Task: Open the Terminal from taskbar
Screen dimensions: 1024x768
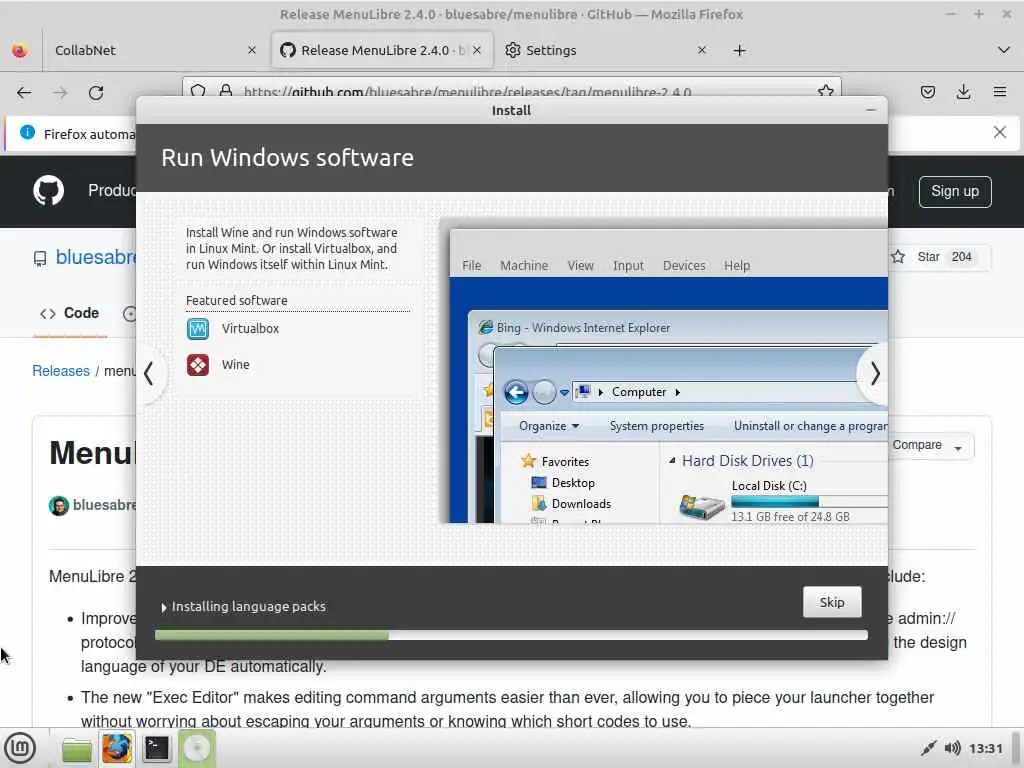Action: pos(157,748)
